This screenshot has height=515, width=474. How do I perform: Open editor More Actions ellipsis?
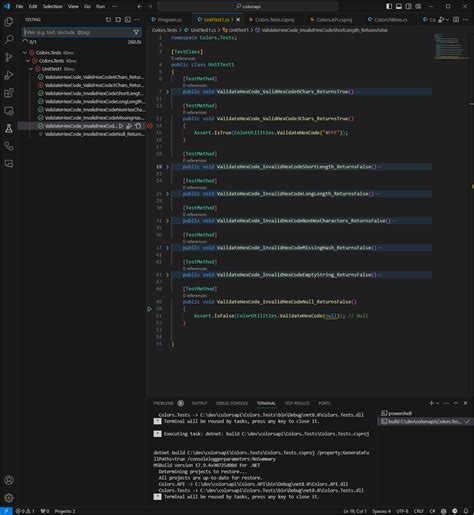[x=466, y=20]
